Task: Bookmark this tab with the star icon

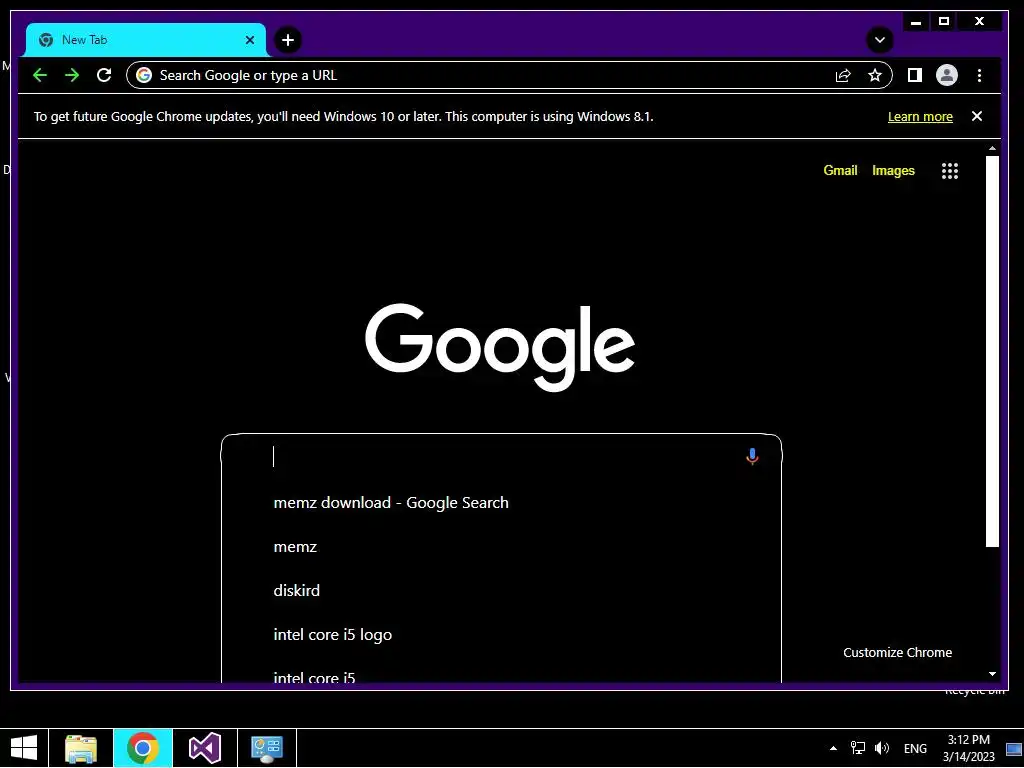Action: click(875, 75)
